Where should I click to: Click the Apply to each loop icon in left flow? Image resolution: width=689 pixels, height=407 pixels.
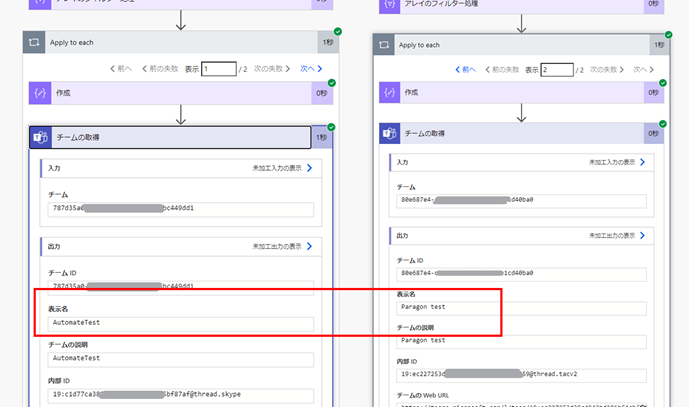click(x=34, y=42)
